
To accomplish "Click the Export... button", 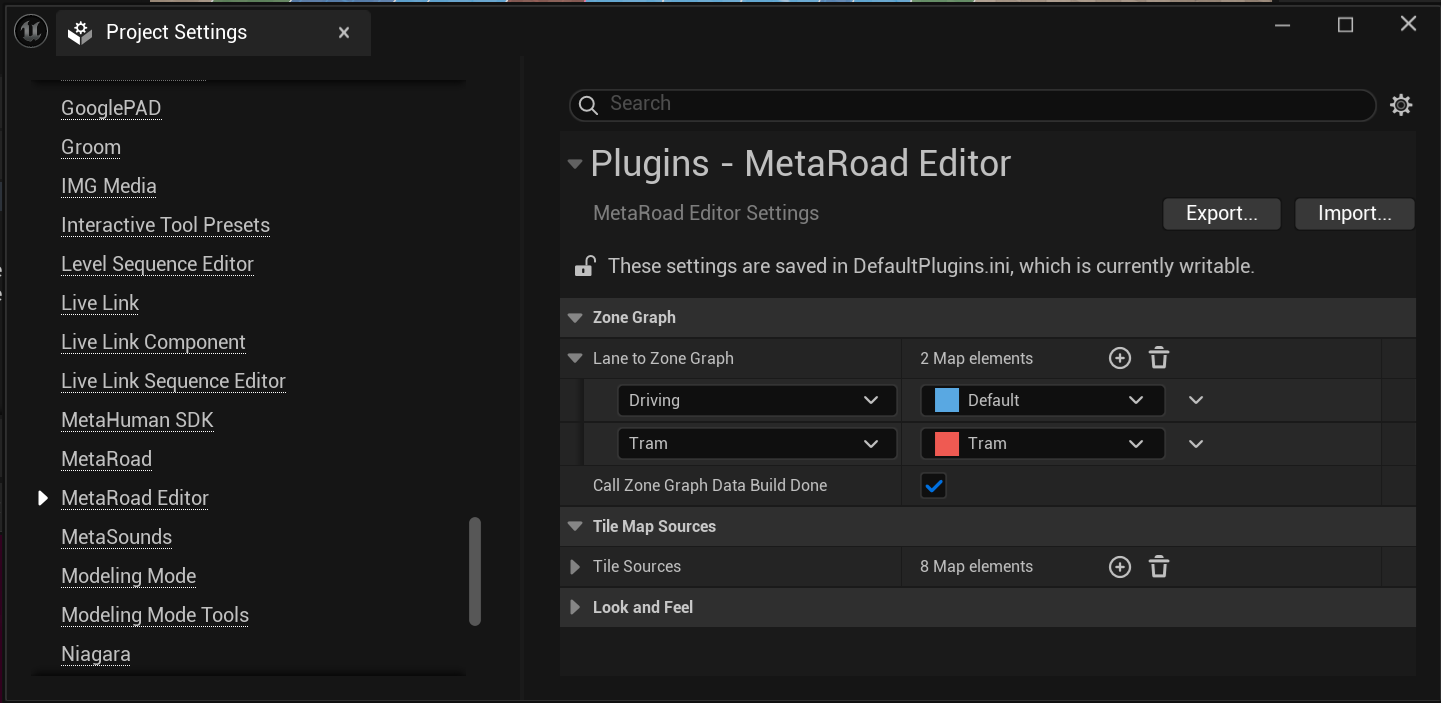I will (x=1222, y=213).
